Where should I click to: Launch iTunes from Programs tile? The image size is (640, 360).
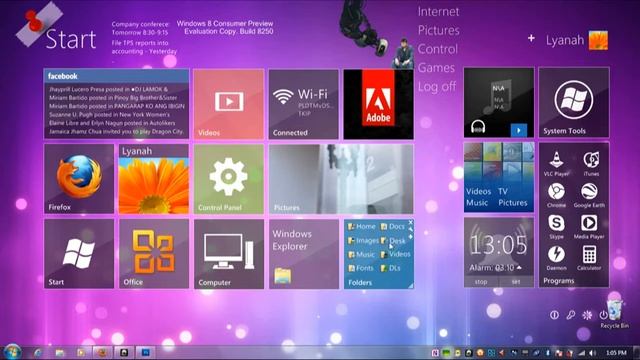(591, 163)
